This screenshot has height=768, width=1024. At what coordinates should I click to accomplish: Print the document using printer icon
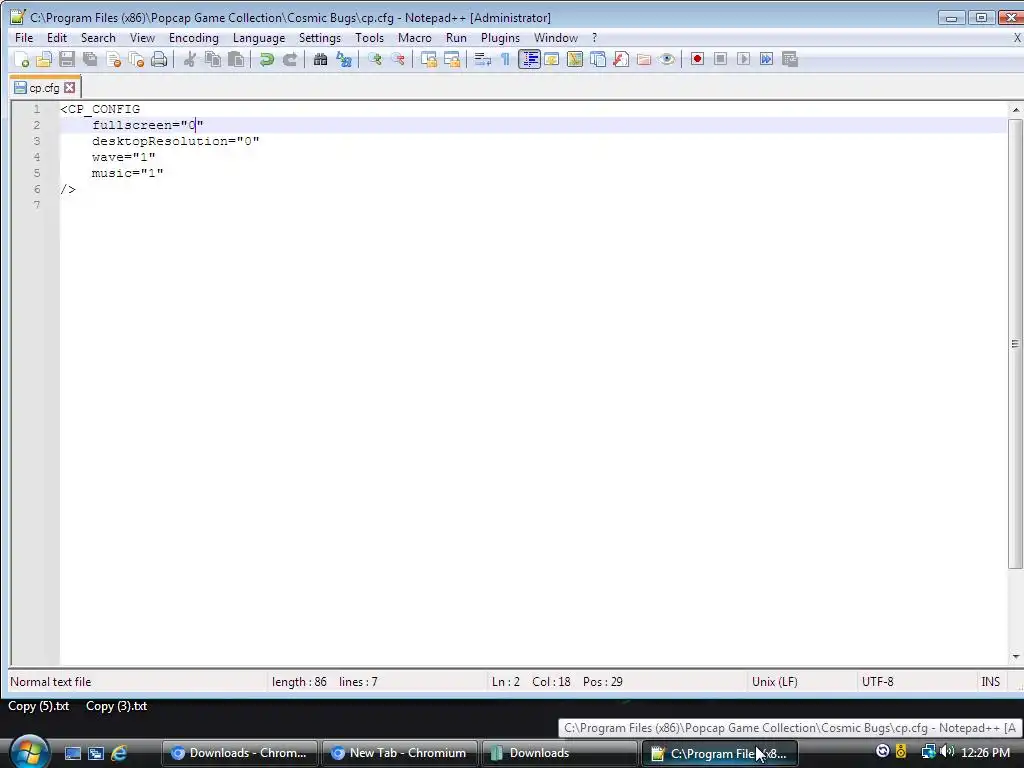[159, 59]
